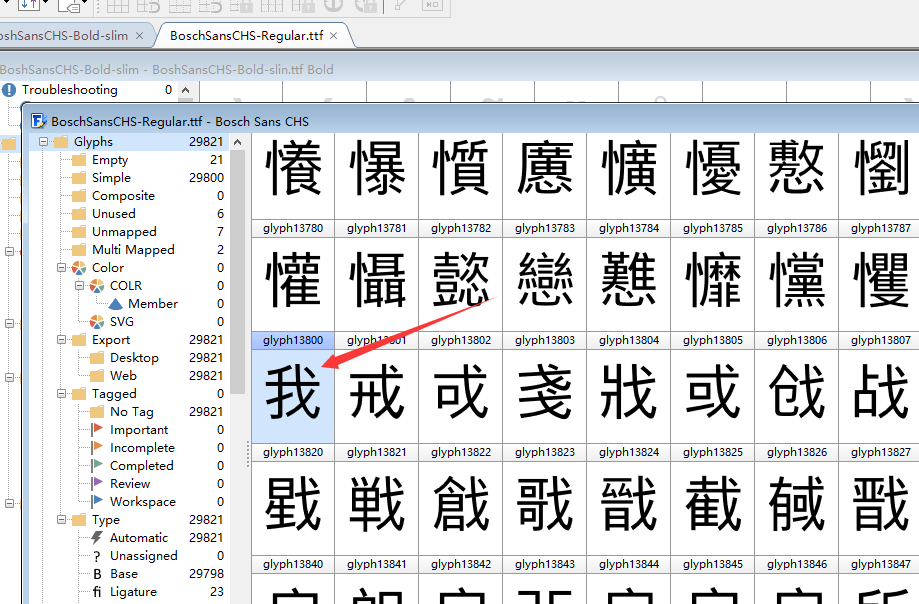Select glyph13807 thumbnail 战
This screenshot has width=919, height=604.
coord(879,395)
